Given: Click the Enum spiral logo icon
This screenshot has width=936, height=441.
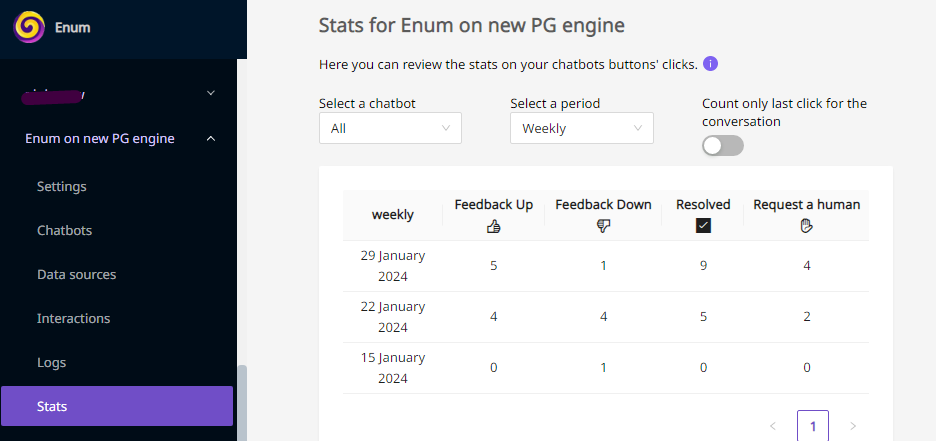Looking at the screenshot, I should (x=29, y=27).
